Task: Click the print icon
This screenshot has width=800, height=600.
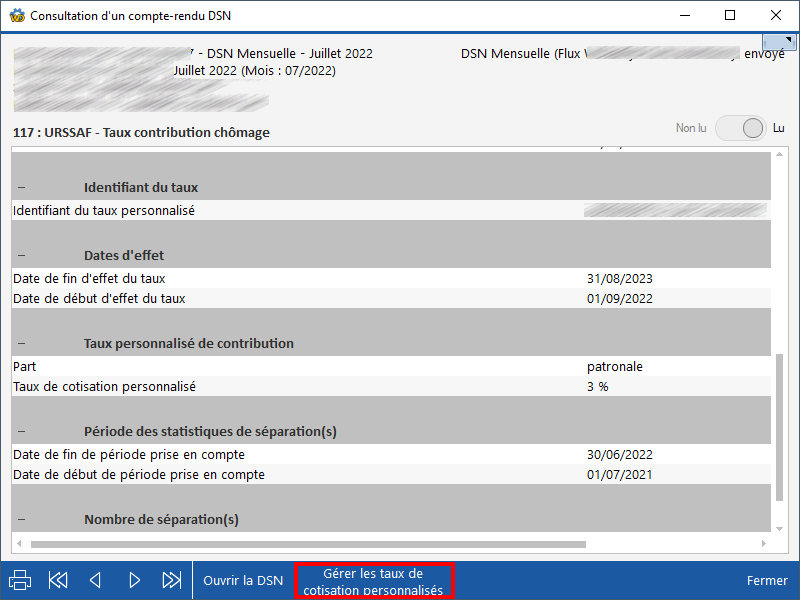Action: coord(20,580)
